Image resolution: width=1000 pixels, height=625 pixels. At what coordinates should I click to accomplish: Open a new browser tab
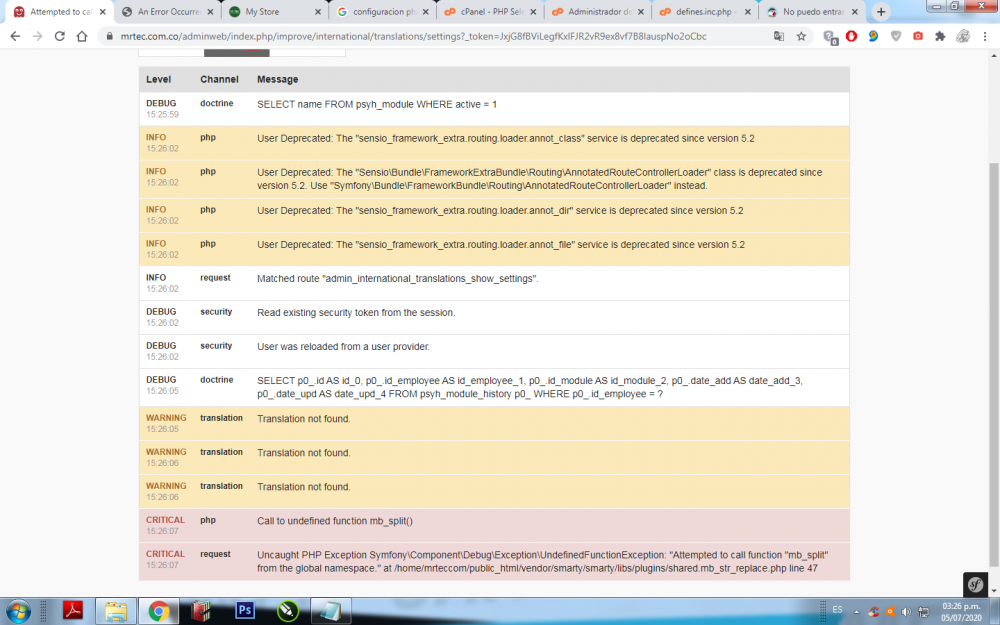881,11
